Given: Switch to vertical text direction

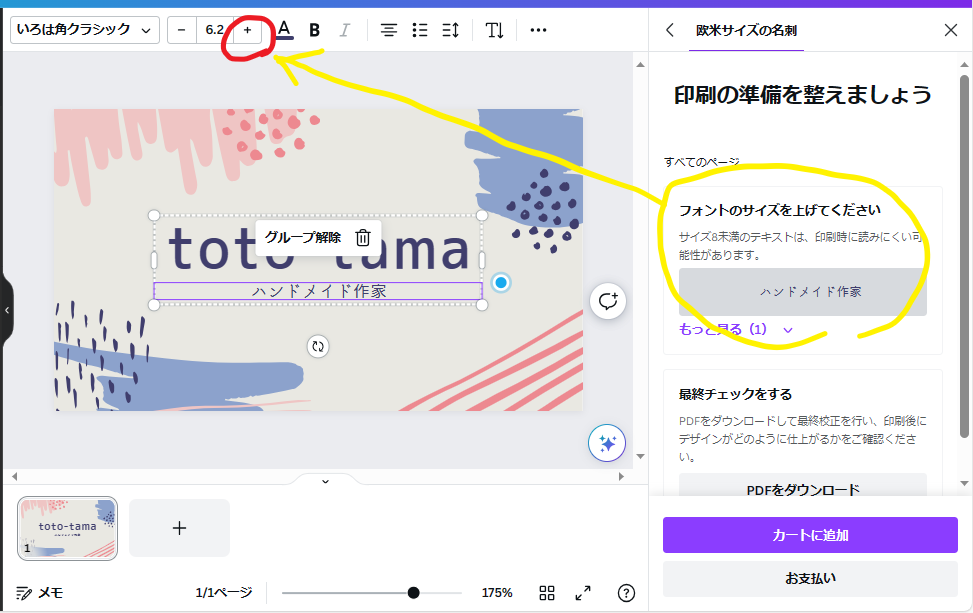Looking at the screenshot, I should pos(495,30).
